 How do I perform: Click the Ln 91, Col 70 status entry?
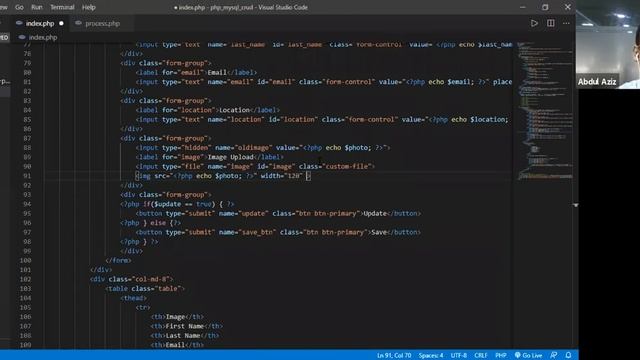394,355
